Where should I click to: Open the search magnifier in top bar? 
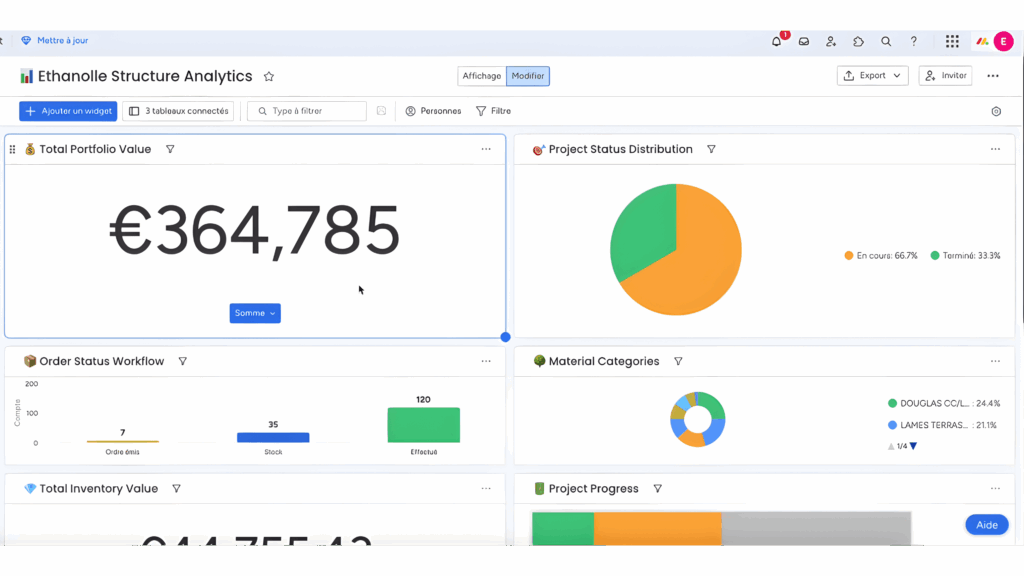point(886,41)
